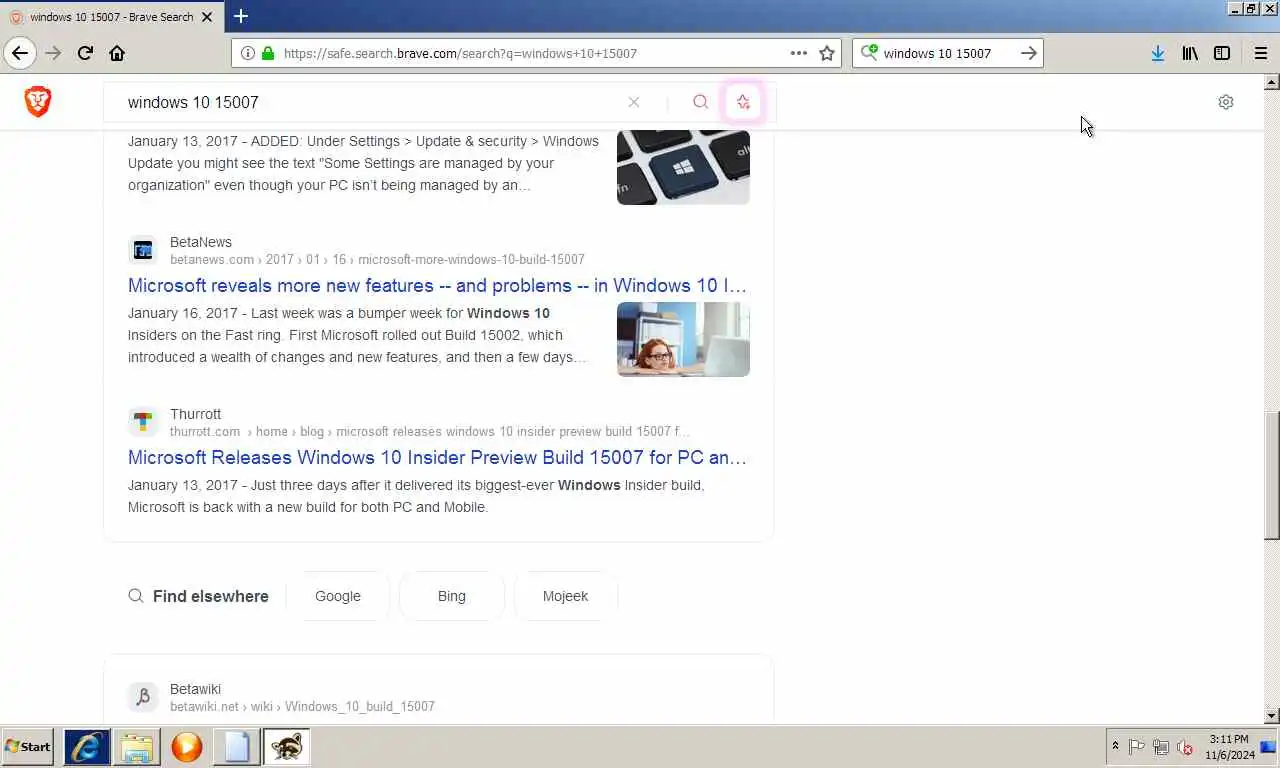This screenshot has height=768, width=1280.
Task: Submit the search box arrow button
Action: (x=1029, y=53)
